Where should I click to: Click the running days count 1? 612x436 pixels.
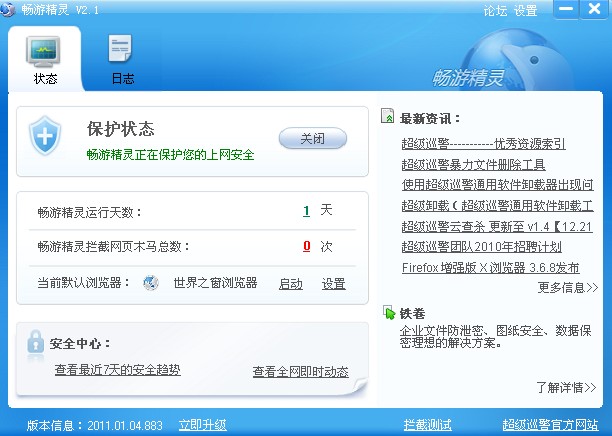click(x=306, y=211)
